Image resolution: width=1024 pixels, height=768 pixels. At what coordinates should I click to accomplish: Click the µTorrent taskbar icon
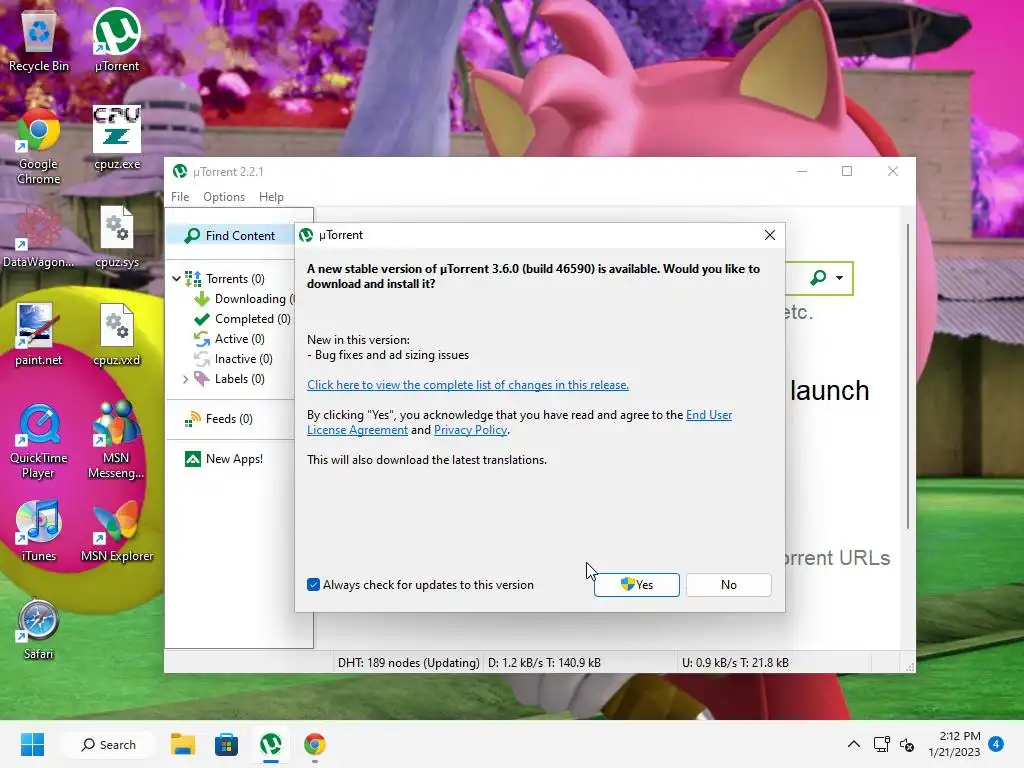[270, 744]
